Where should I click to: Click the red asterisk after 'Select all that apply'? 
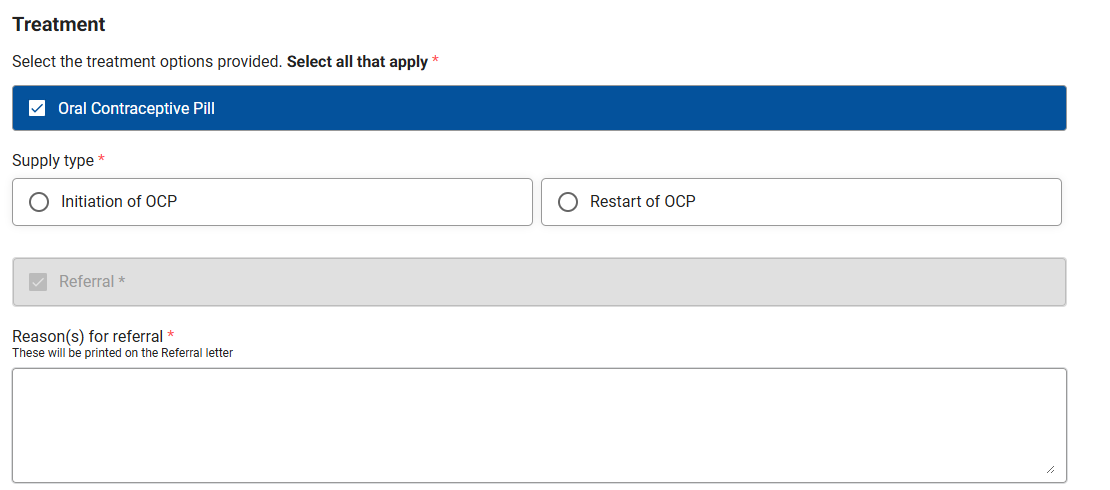pyautogui.click(x=435, y=60)
